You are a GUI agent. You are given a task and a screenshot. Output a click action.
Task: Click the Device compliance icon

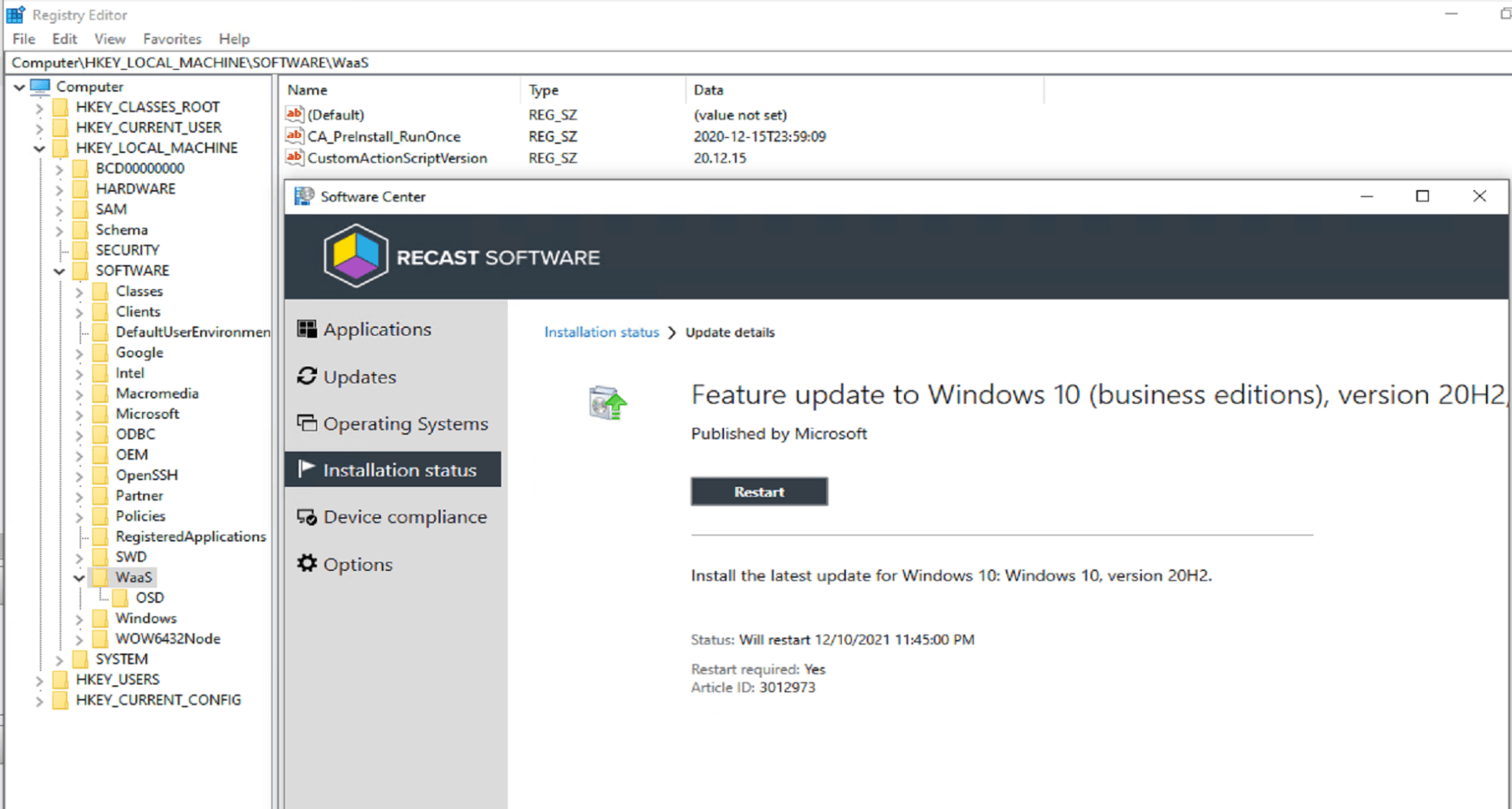307,517
